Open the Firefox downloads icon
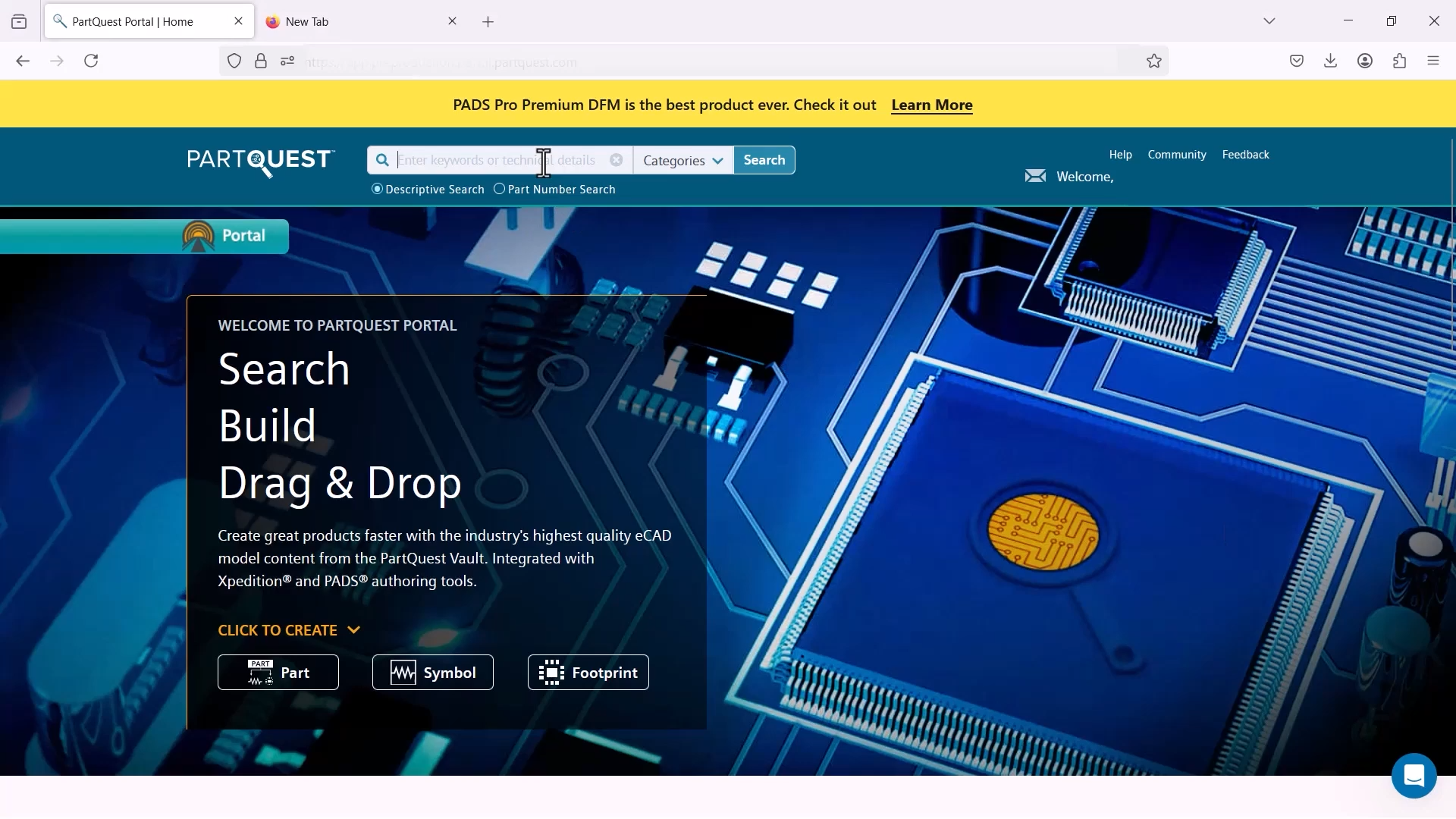The image size is (1456, 819). [1331, 61]
